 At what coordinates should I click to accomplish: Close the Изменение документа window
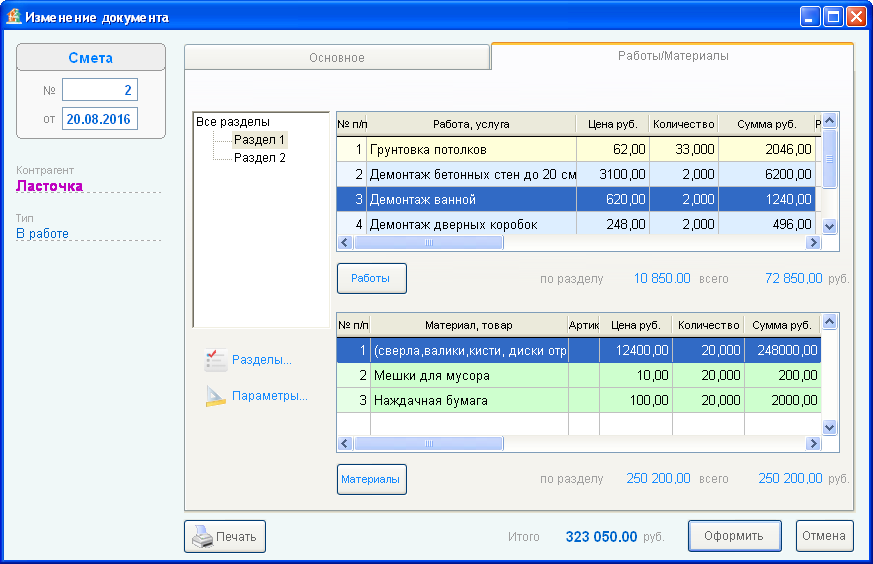click(x=856, y=17)
